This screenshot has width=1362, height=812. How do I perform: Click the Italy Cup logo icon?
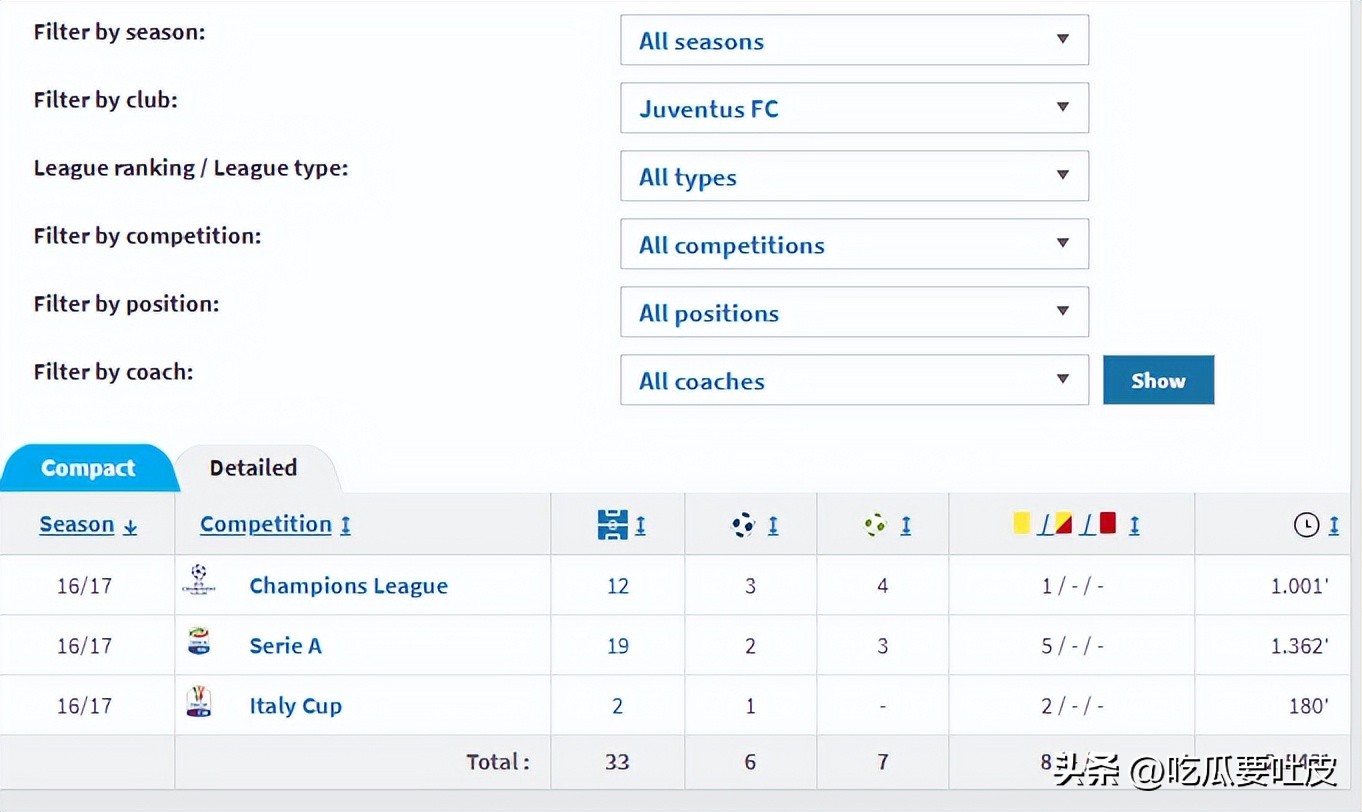pos(199,702)
